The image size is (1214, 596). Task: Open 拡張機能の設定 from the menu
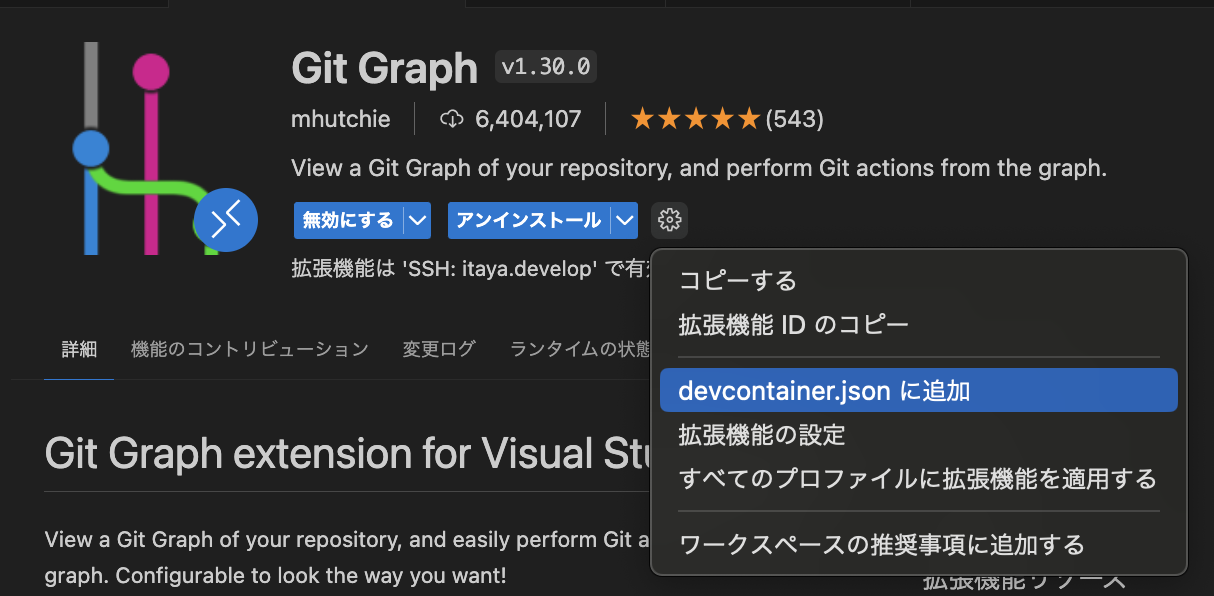click(x=762, y=435)
